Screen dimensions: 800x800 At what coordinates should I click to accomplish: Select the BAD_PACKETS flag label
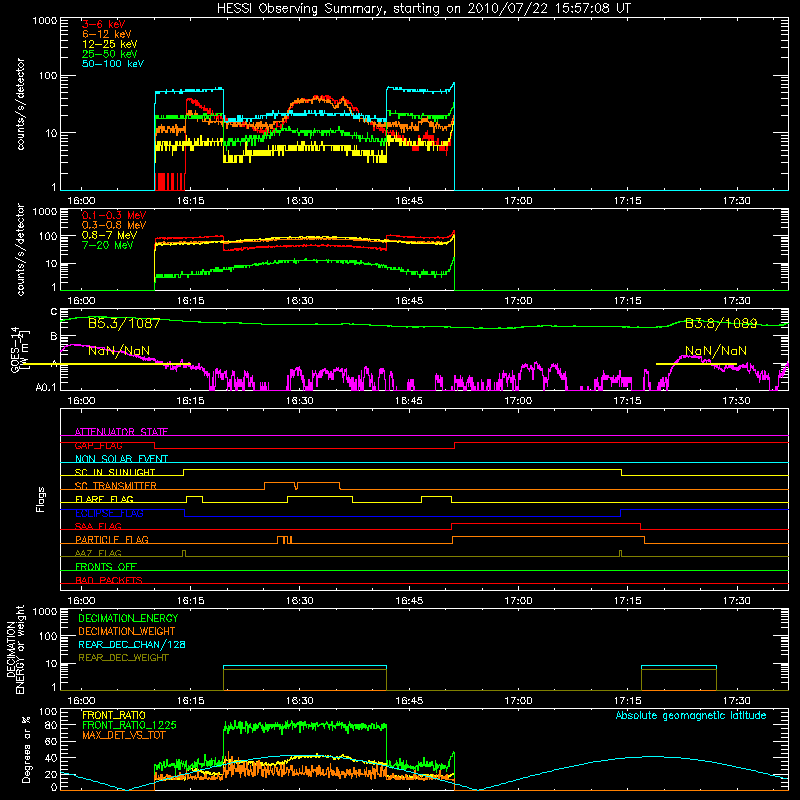point(109,580)
